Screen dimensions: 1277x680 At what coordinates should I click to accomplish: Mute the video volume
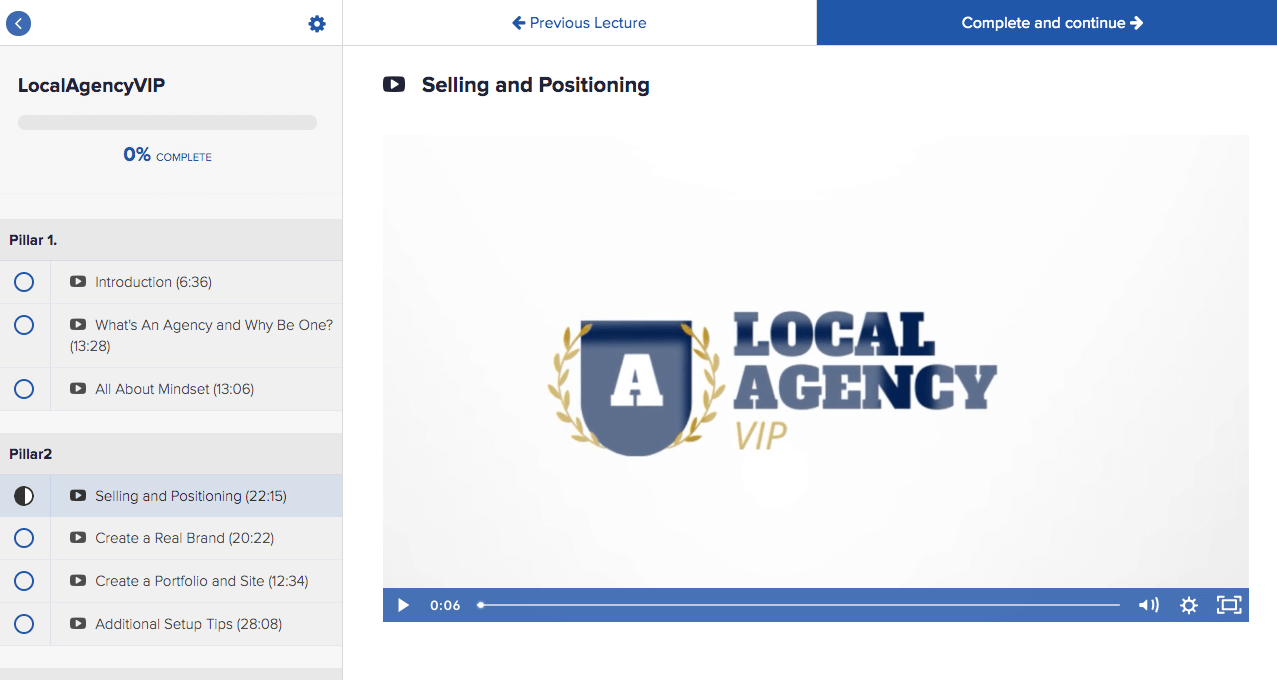(x=1148, y=605)
